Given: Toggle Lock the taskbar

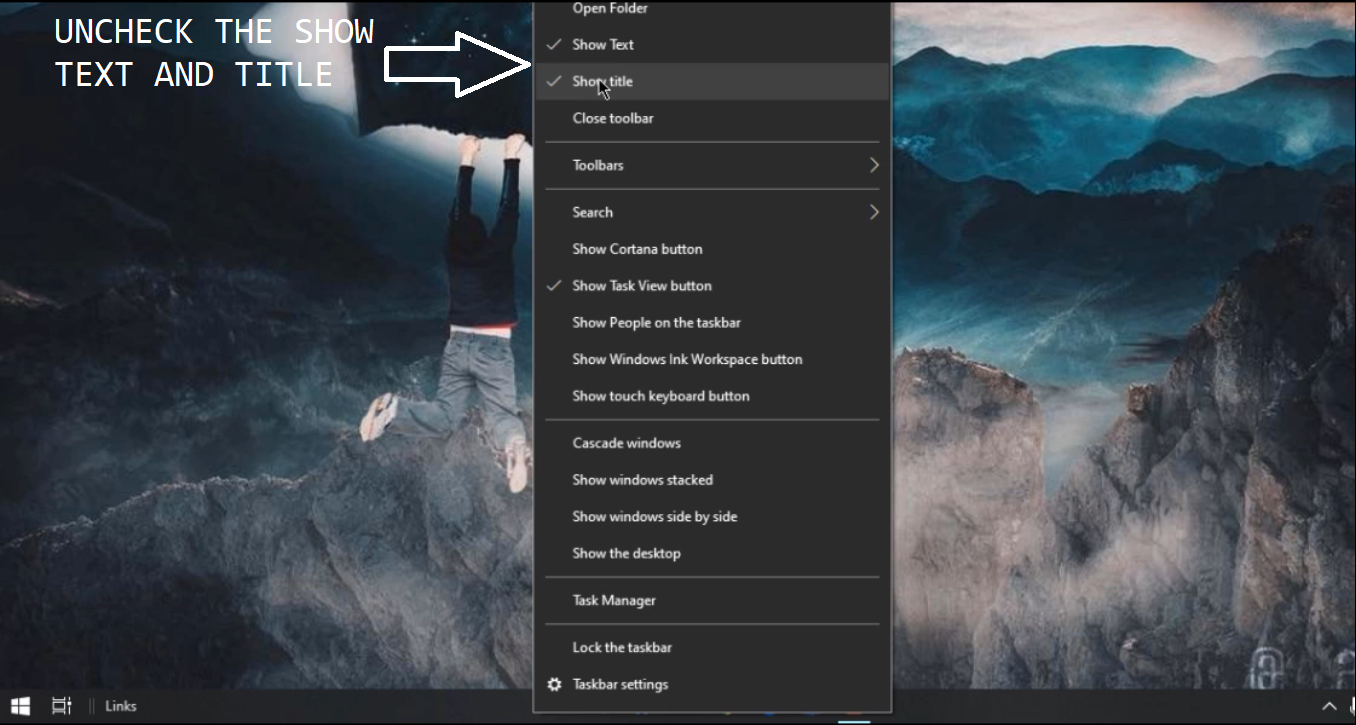Looking at the screenshot, I should pos(712,647).
